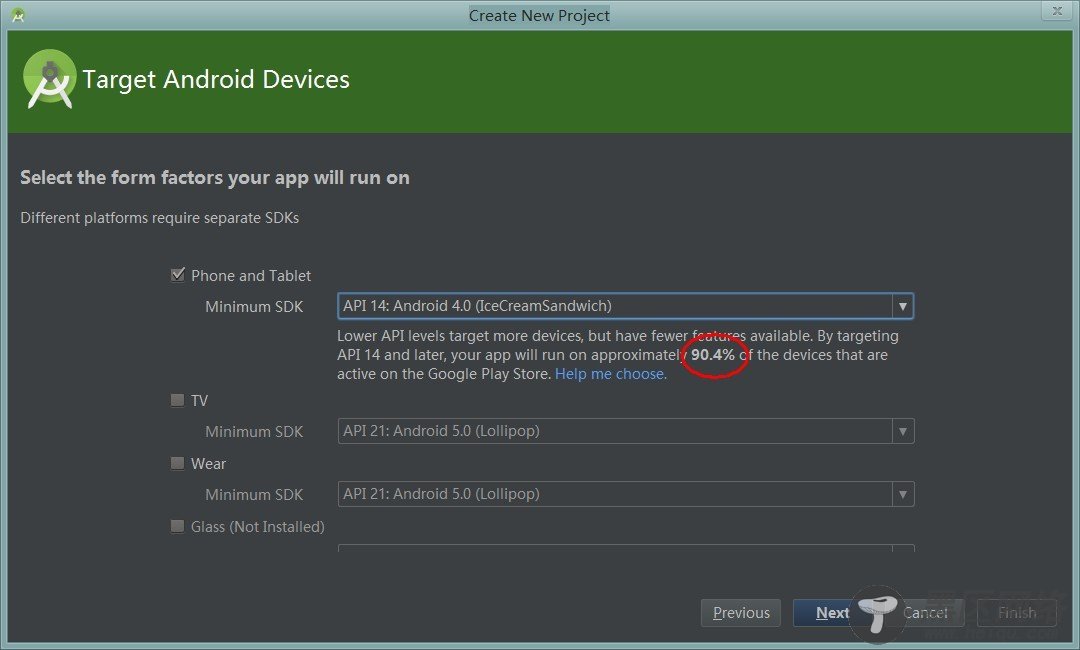Open the Help me choose link
Viewport: 1080px width, 650px height.
click(610, 374)
